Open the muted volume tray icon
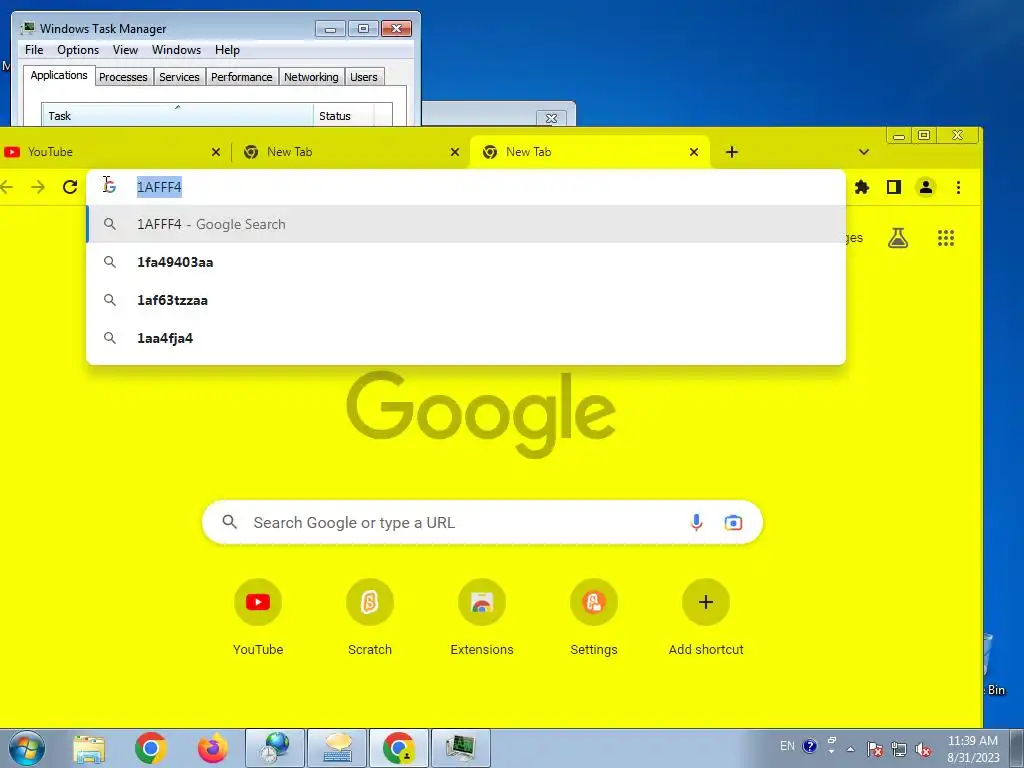1024x768 pixels. point(923,749)
